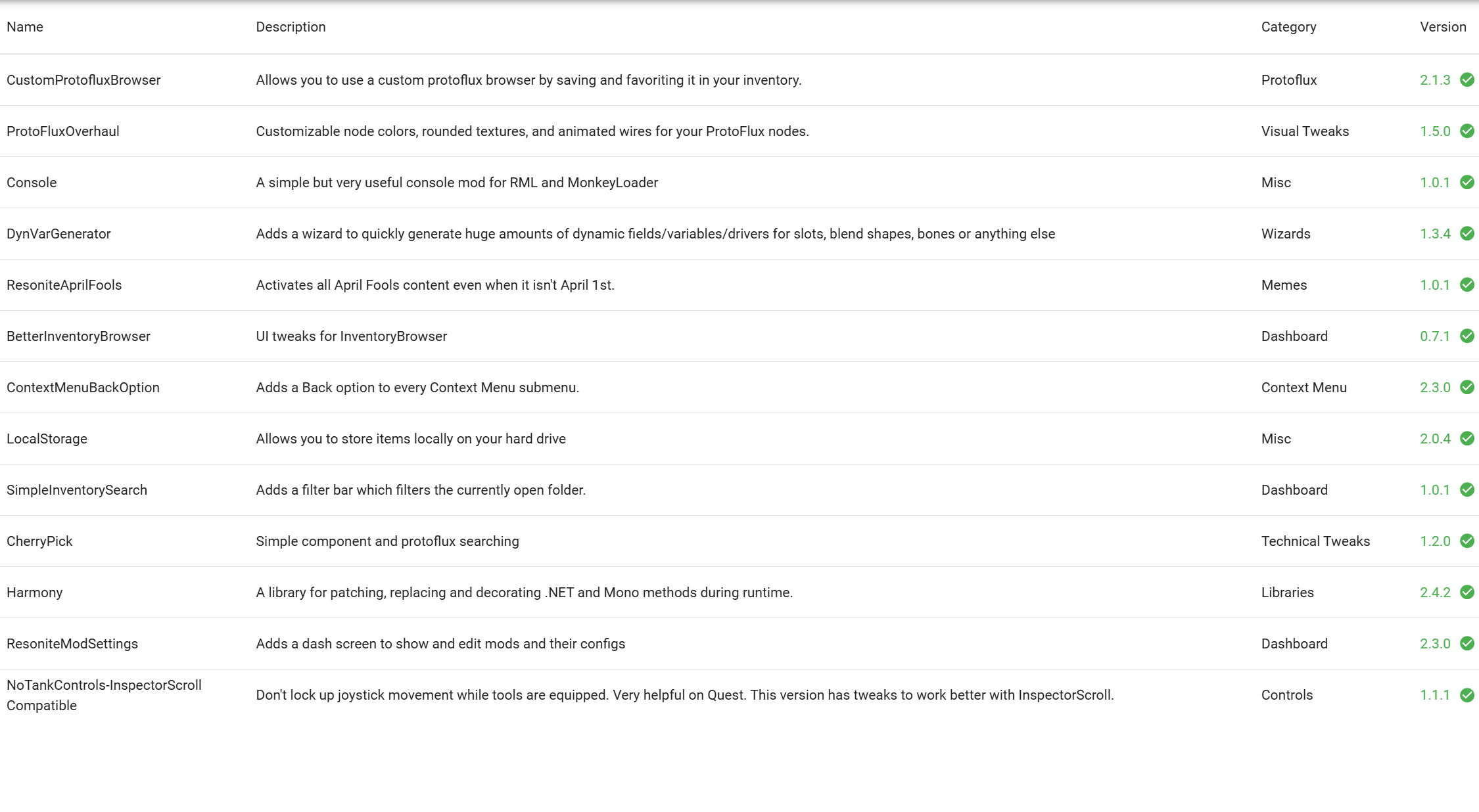Open the BetterInventoryBrowser mod entry
This screenshot has height=812, width=1479.
tap(78, 336)
